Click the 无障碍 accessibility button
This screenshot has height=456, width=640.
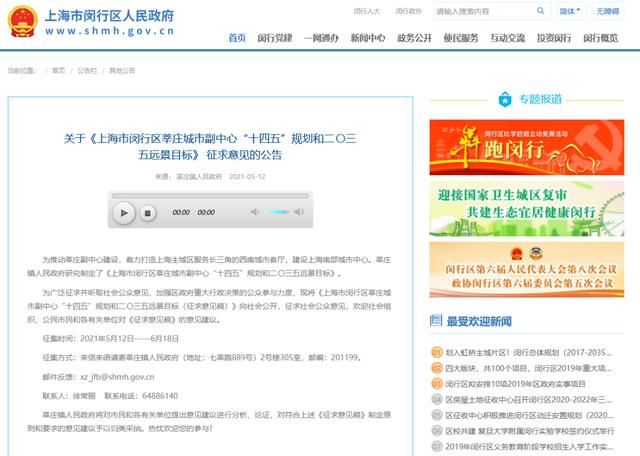click(x=608, y=11)
